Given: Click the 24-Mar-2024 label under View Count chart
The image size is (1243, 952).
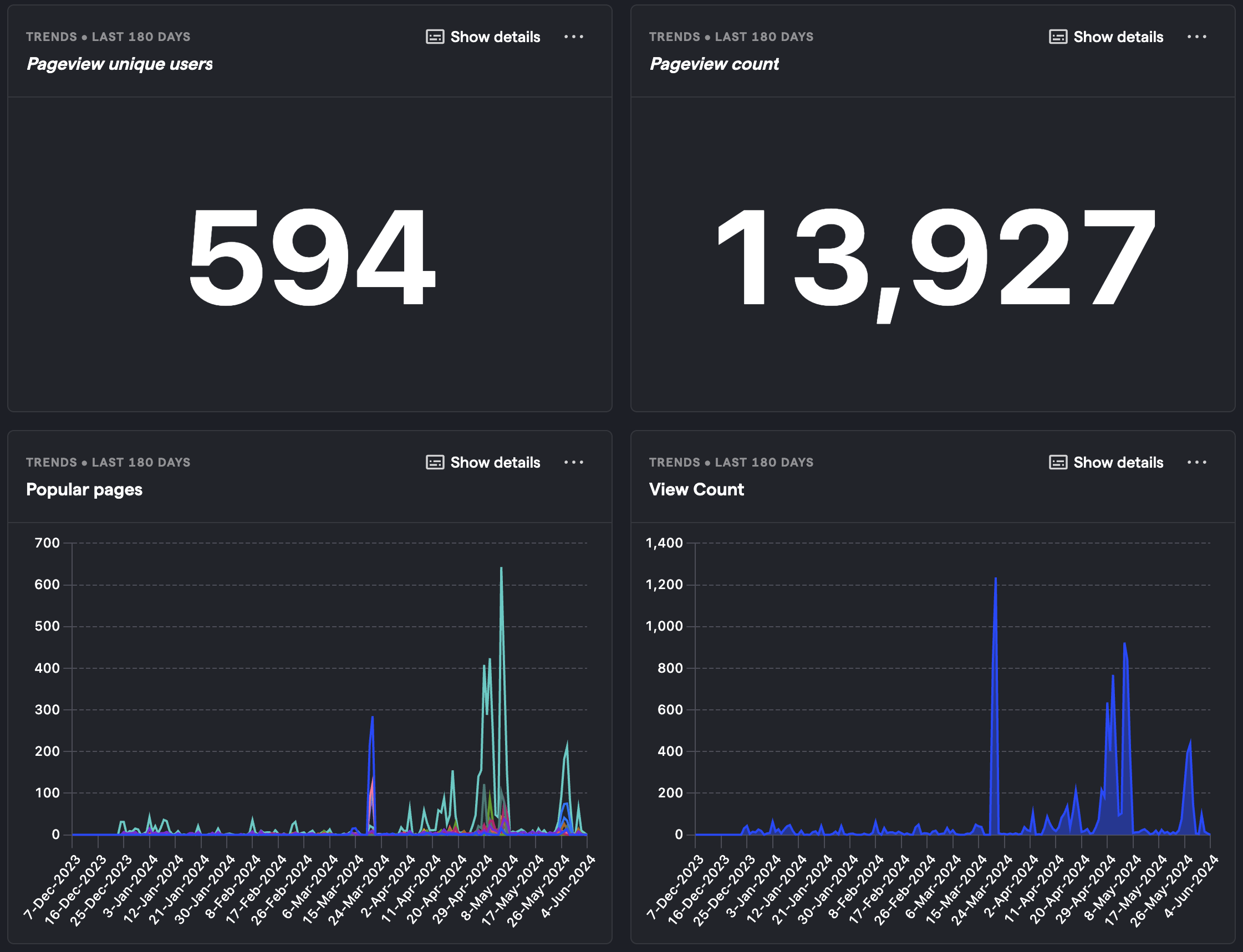Looking at the screenshot, I should point(982,890).
